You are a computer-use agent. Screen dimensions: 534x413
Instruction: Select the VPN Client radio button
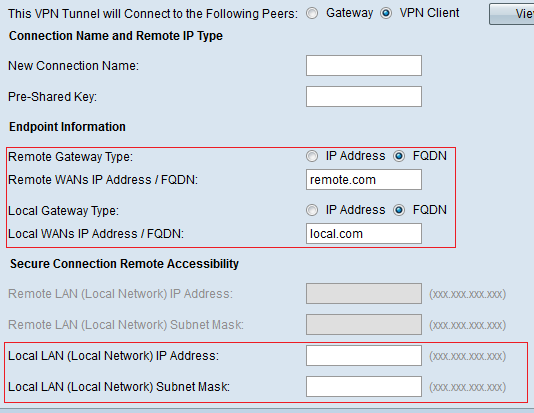click(386, 13)
